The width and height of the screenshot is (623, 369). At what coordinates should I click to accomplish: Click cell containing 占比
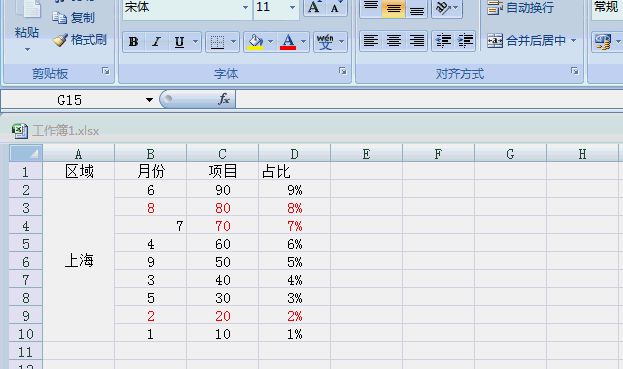tap(294, 172)
